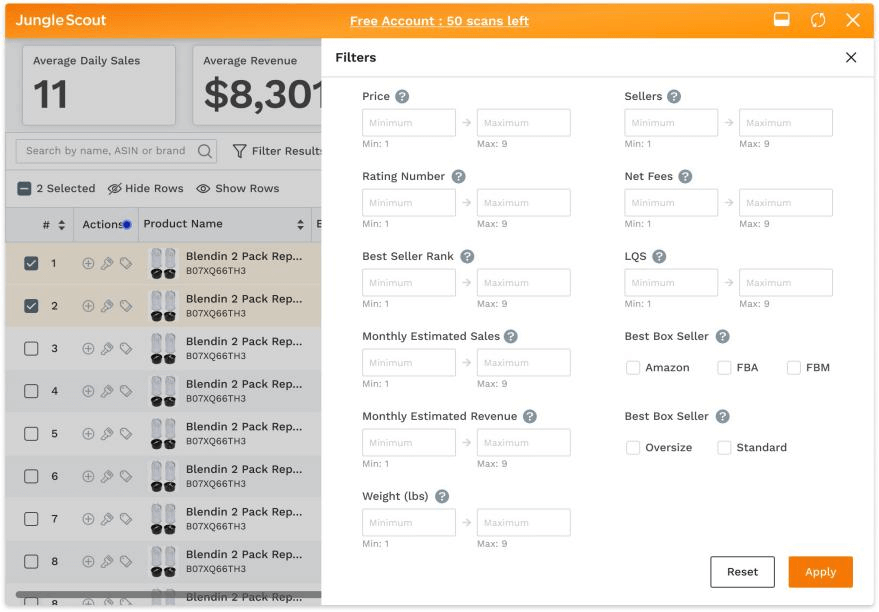Click the pin icon in row 5
The height and width of the screenshot is (612, 879).
pos(107,434)
